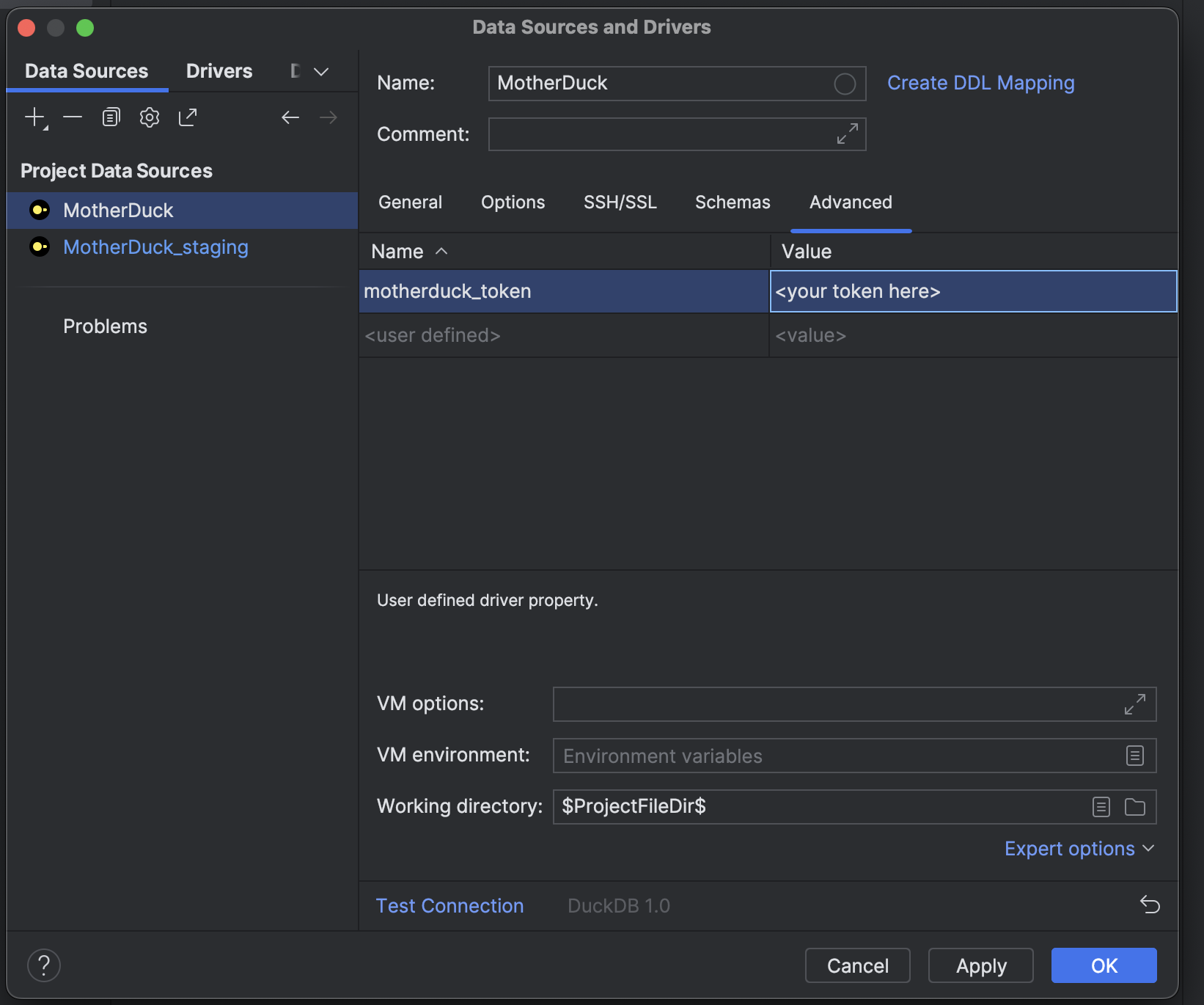Image resolution: width=1204 pixels, height=1005 pixels.
Task: Click the DuckDB 1.0 driver label
Action: tap(619, 906)
